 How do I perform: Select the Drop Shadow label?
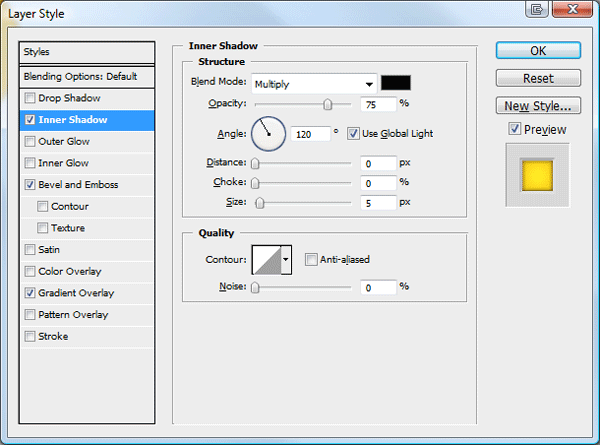69,98
